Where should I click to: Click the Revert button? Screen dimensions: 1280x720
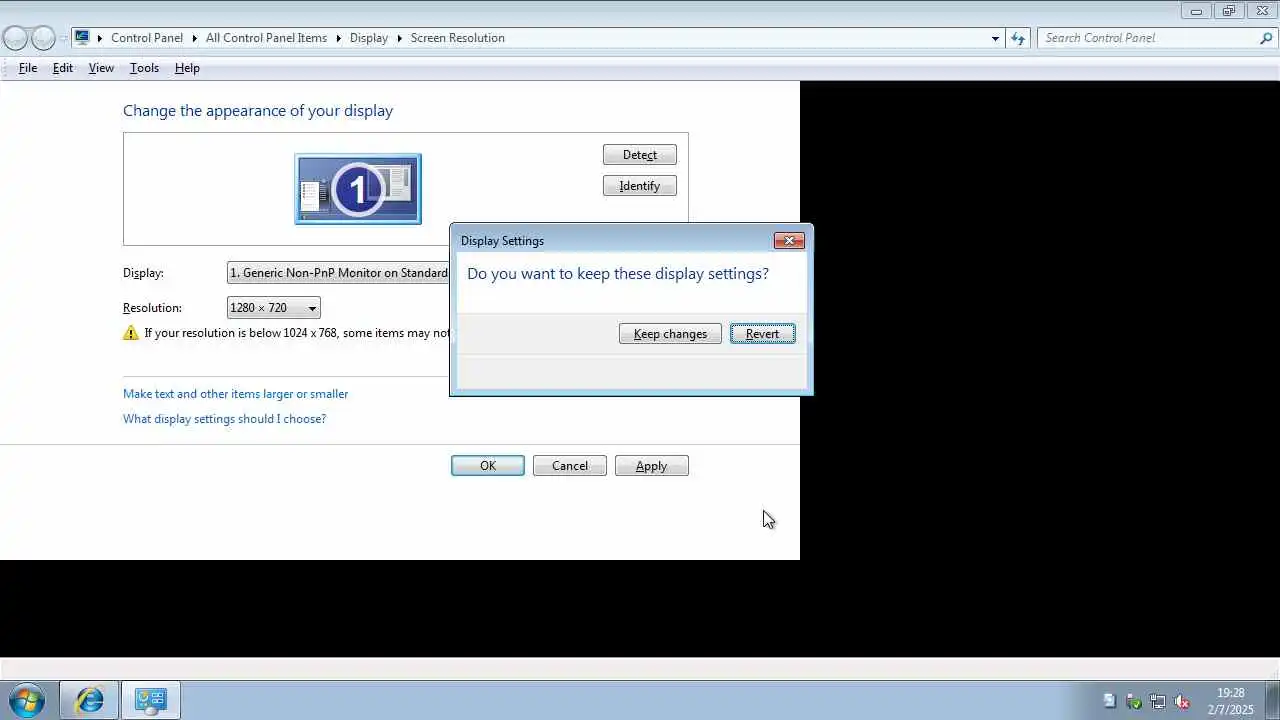click(762, 334)
